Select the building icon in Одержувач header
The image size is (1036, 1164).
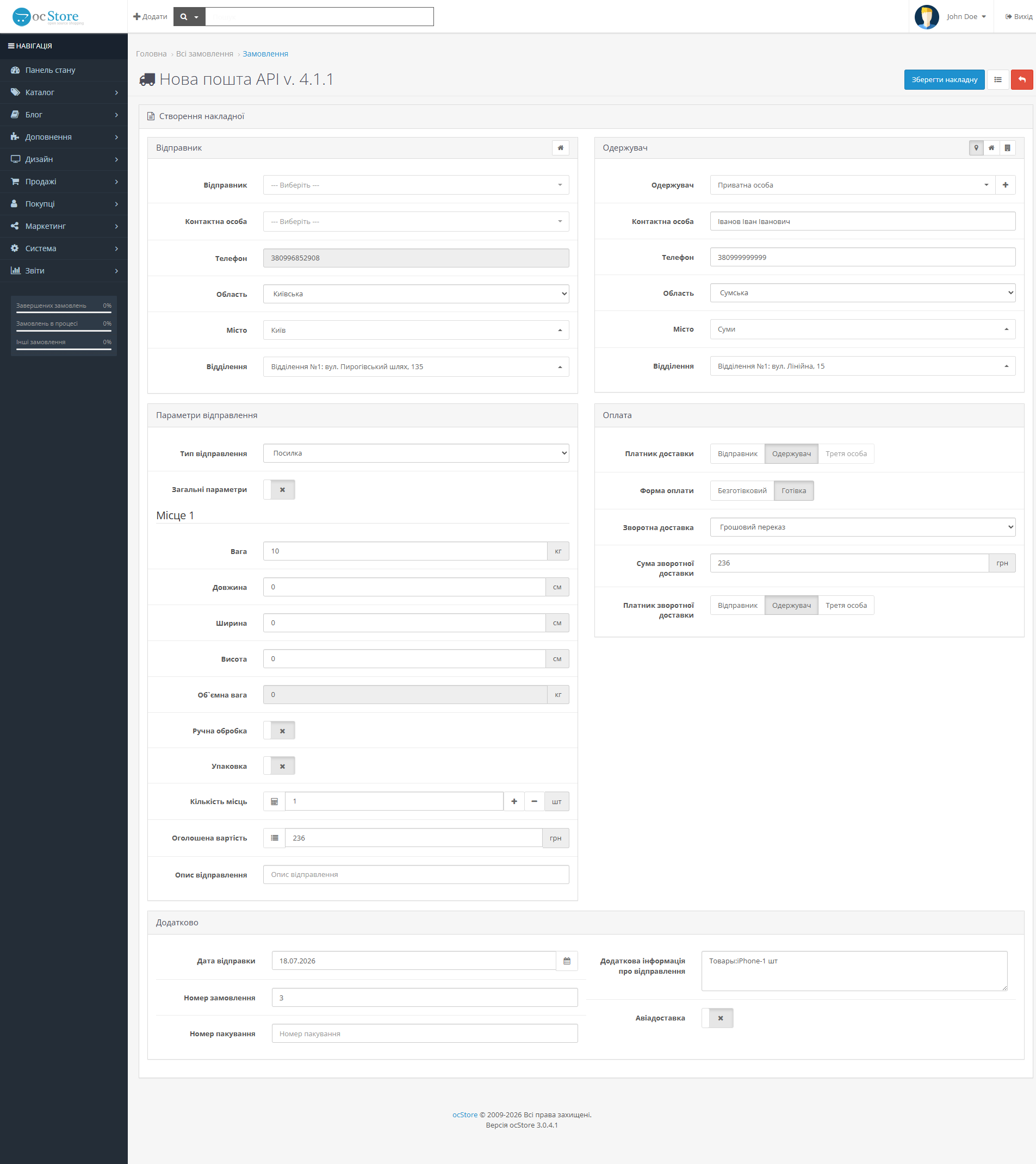tap(1008, 148)
